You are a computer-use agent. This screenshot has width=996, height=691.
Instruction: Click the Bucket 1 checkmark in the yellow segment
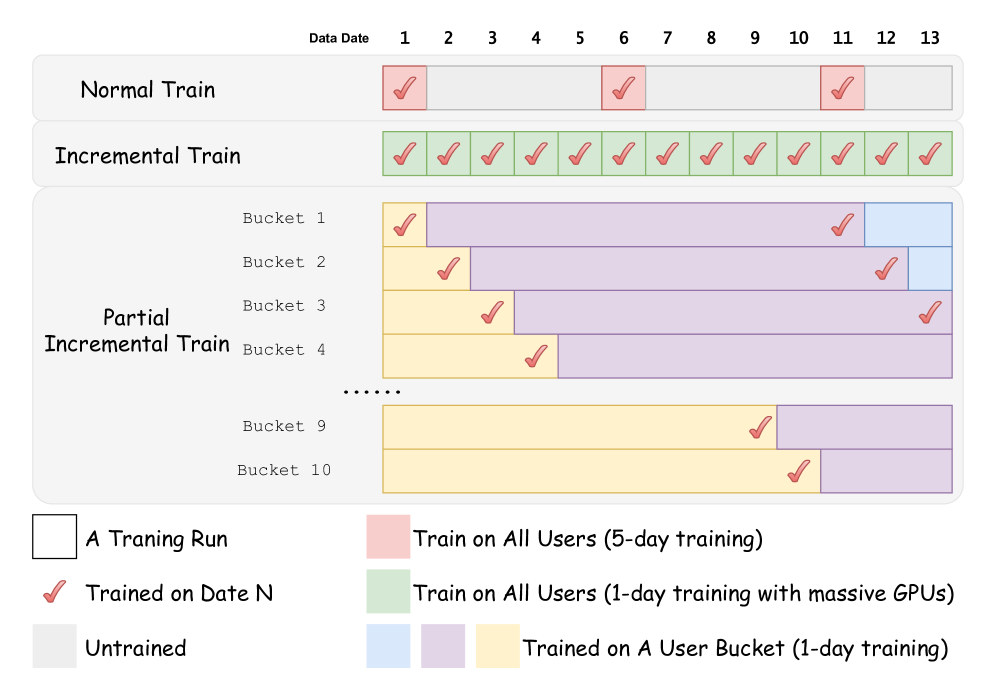pos(404,225)
